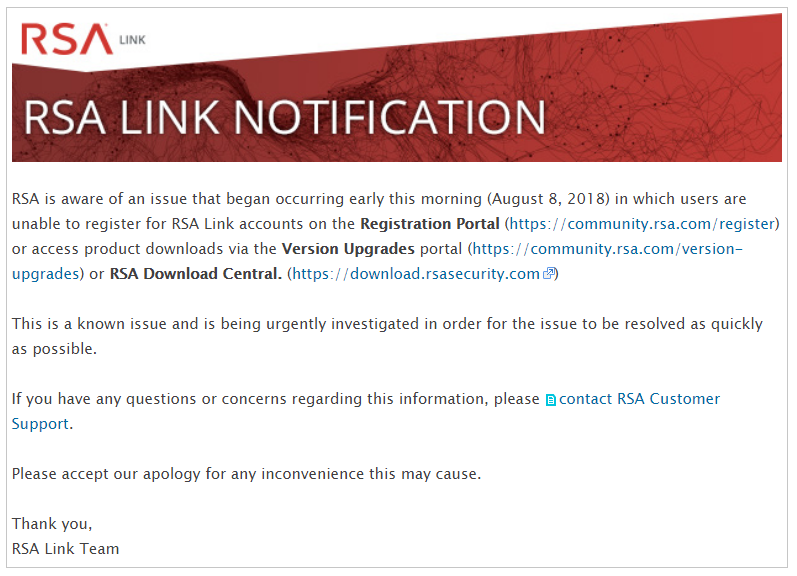The image size is (797, 576).
Task: Click the RSA LINK NOTIFICATION banner heading
Action: click(284, 117)
